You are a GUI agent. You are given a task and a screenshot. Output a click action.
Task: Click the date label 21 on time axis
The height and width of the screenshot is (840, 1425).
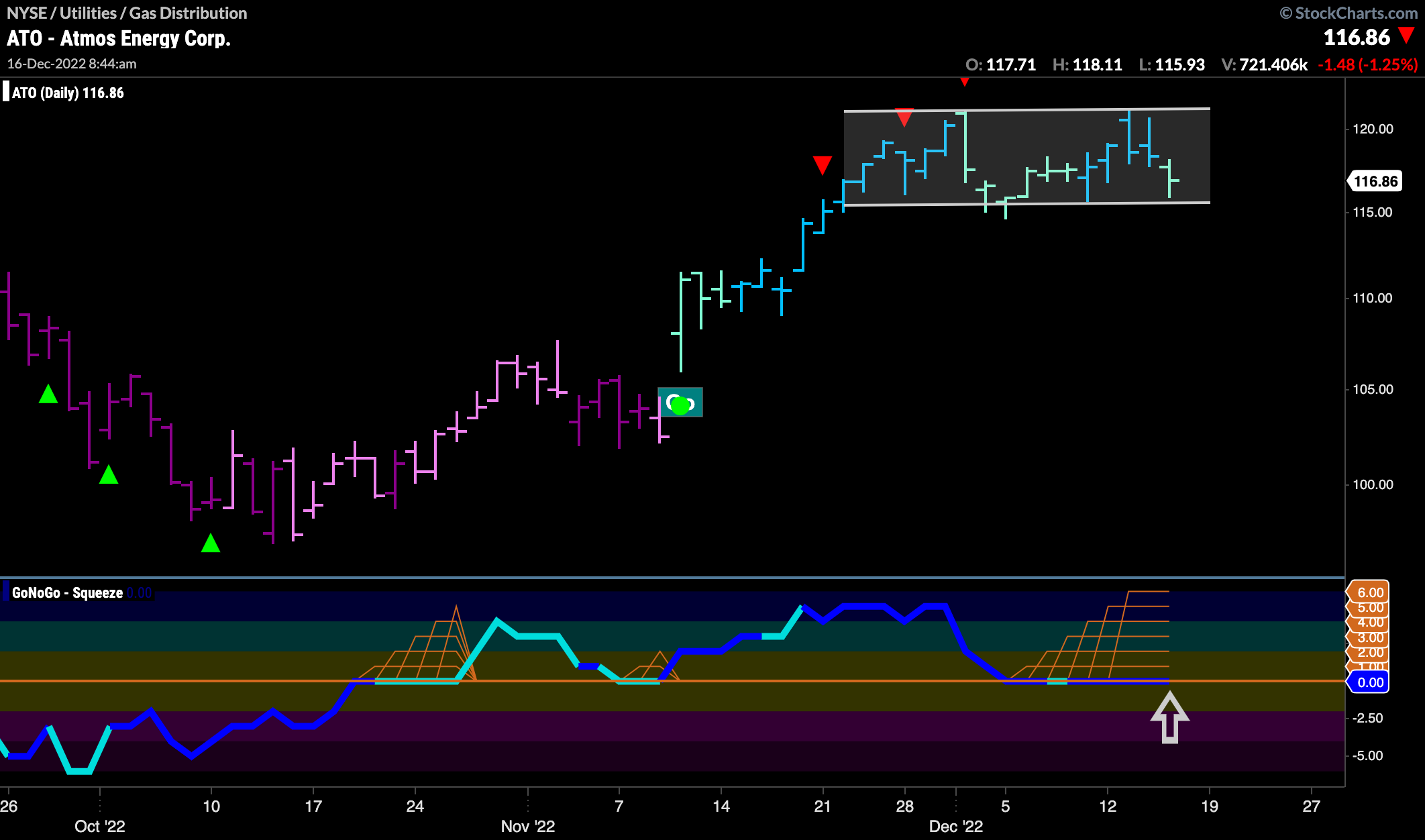tap(823, 806)
